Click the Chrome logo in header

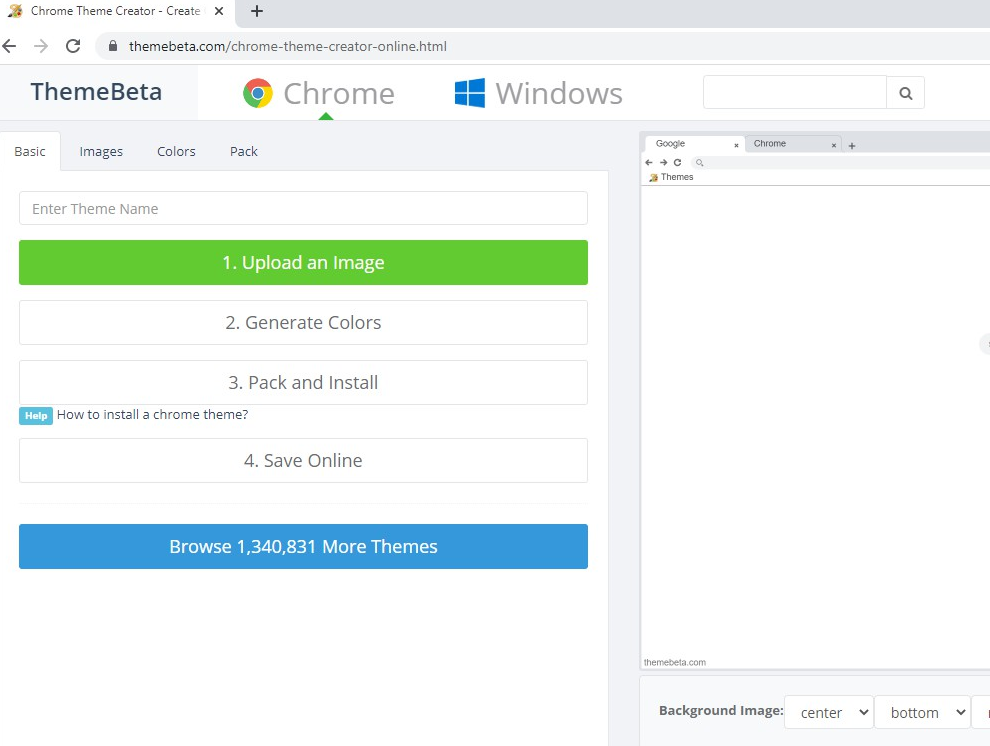tap(258, 93)
